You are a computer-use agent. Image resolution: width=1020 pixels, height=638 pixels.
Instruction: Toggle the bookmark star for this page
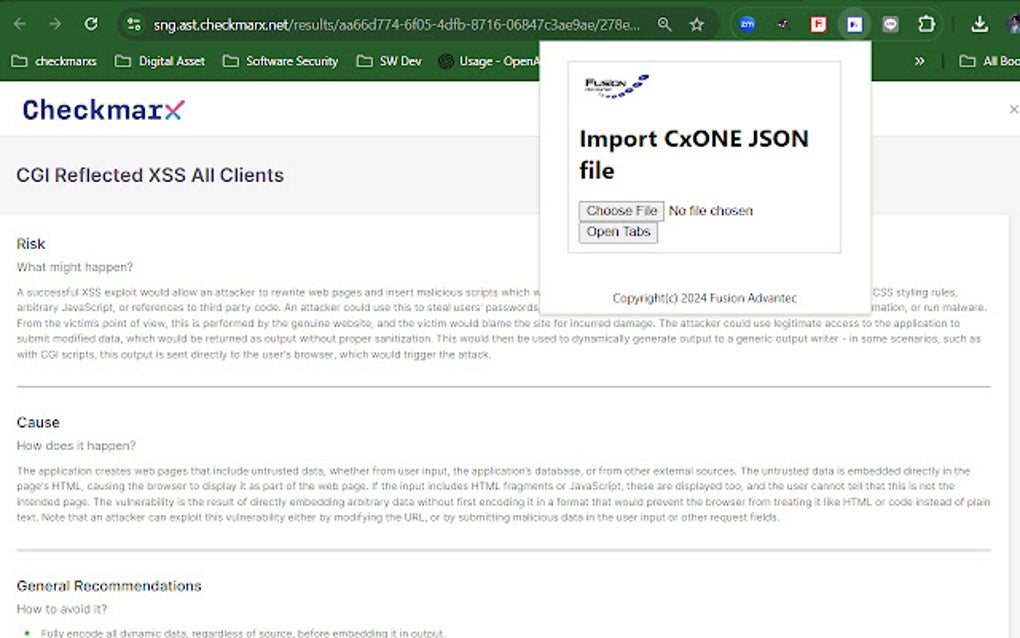coord(697,23)
